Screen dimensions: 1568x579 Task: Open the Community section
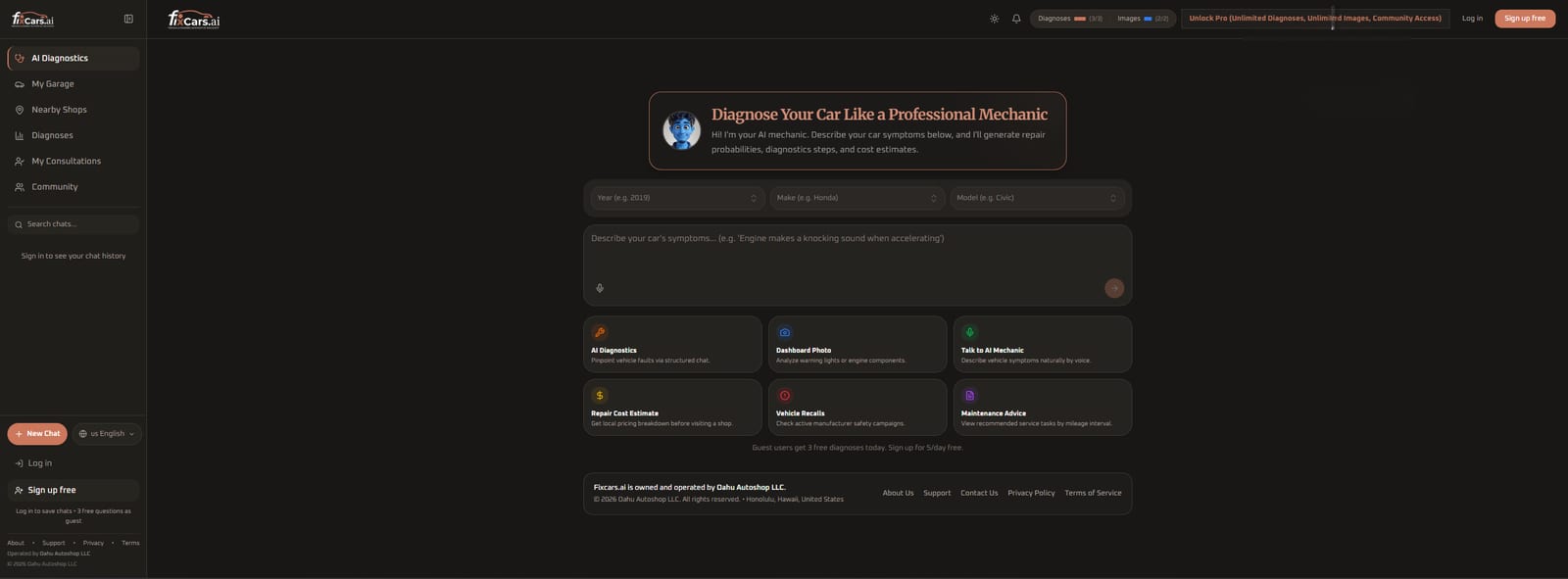click(73, 186)
